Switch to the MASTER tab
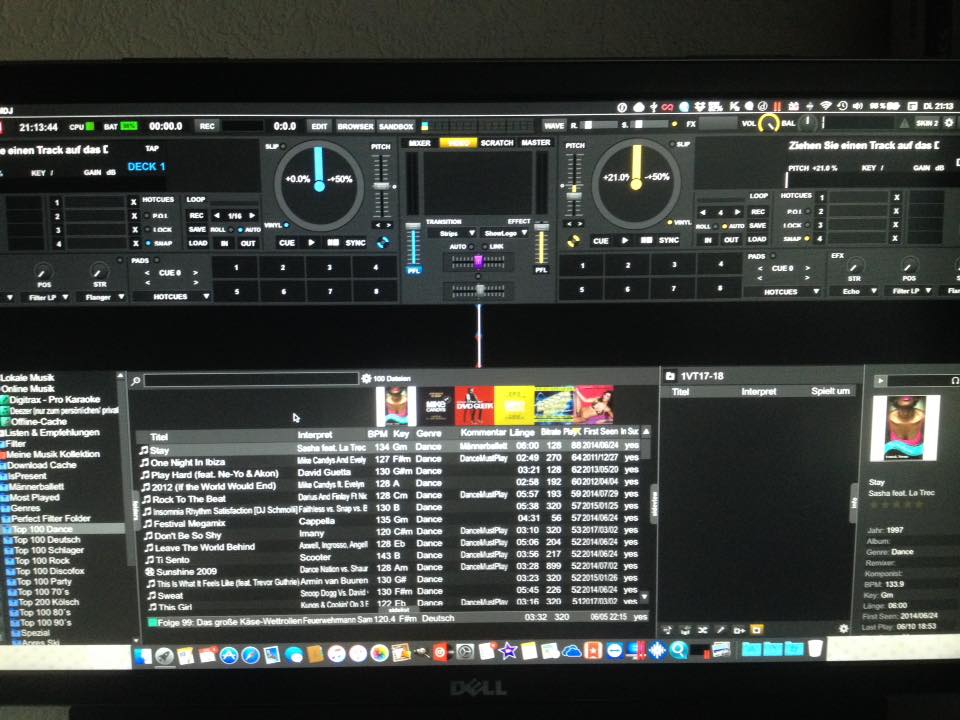Screen dimensions: 960x720 [536, 143]
